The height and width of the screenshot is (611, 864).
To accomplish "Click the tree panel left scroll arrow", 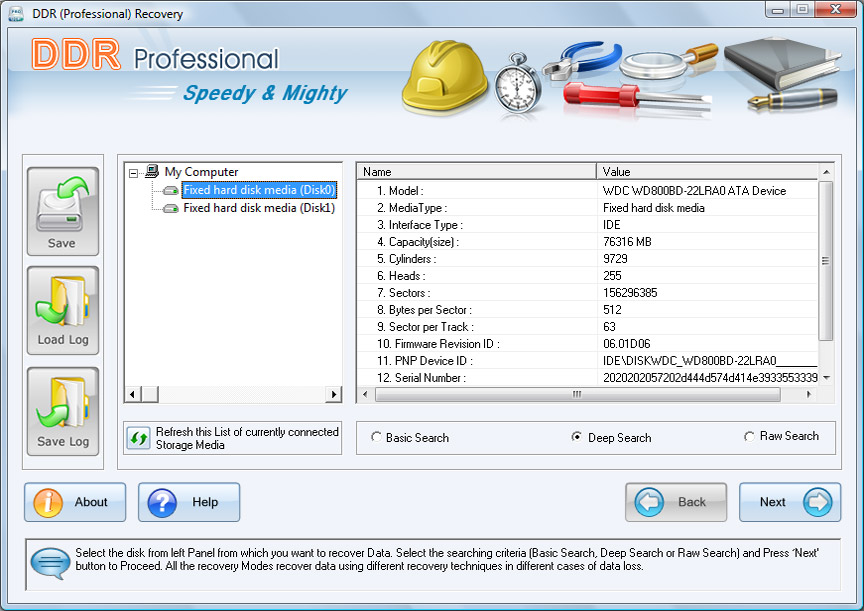I will point(132,394).
